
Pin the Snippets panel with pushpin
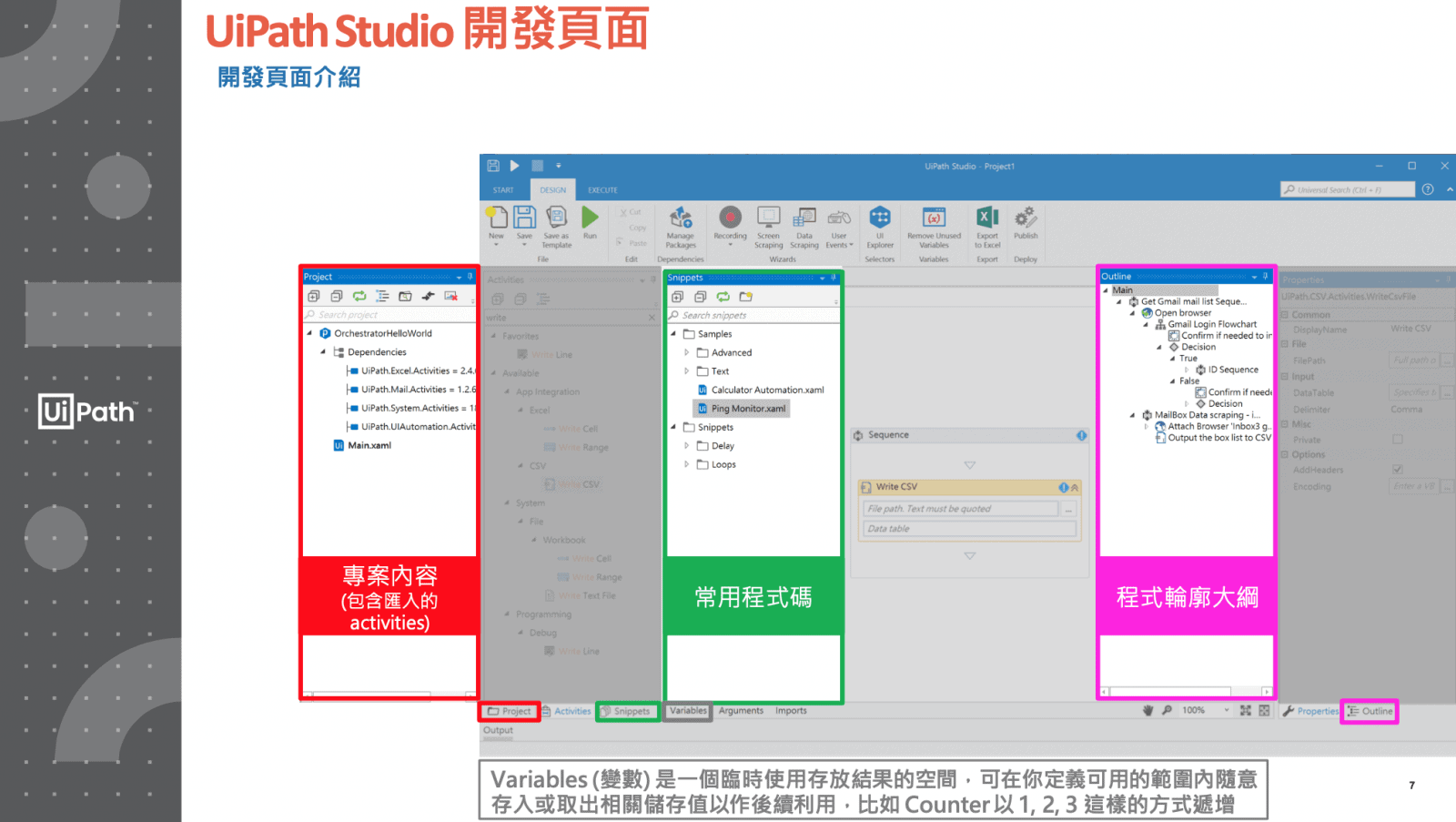point(833,278)
